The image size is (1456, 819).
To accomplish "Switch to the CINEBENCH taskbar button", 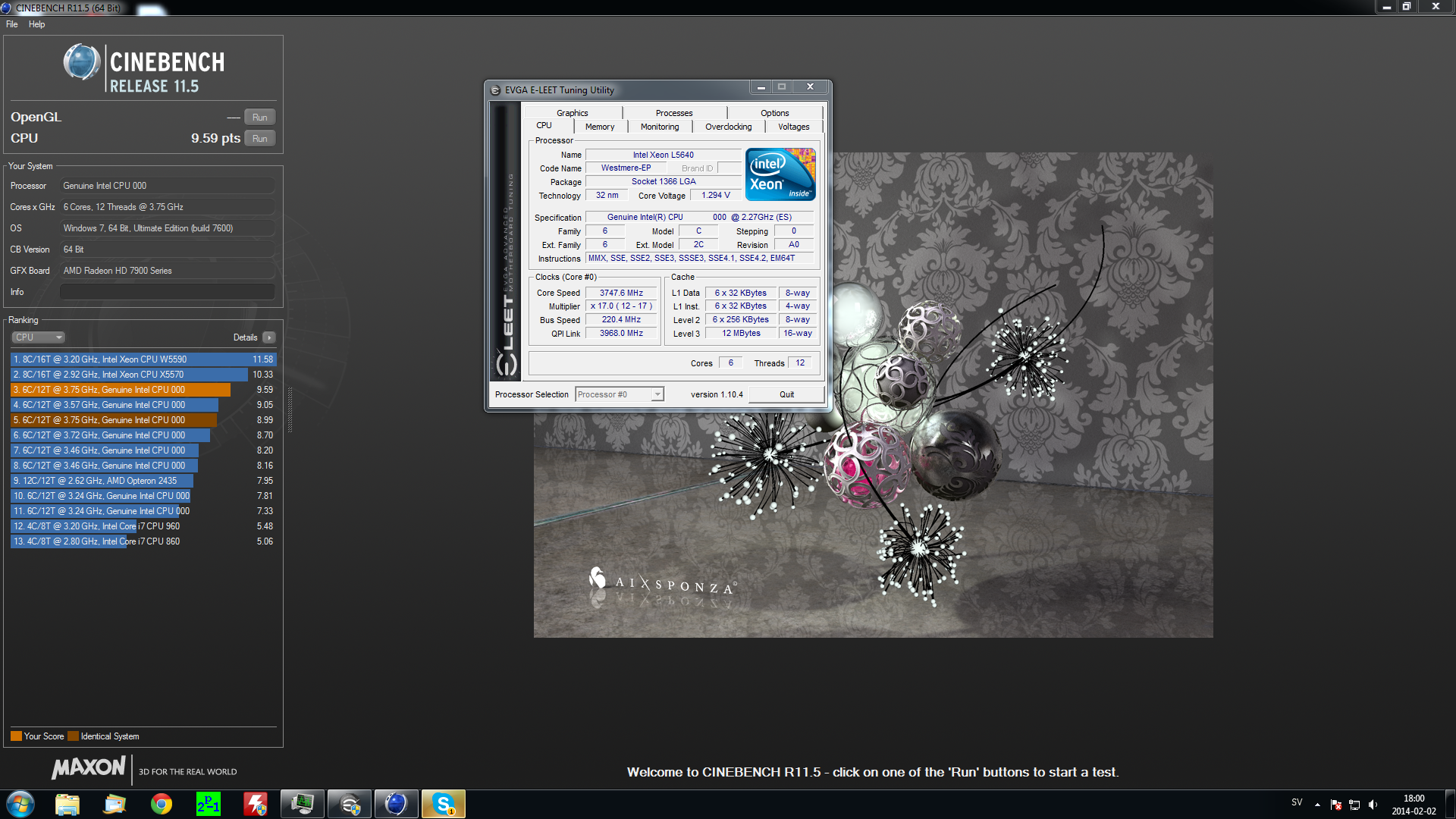I will pyautogui.click(x=397, y=804).
